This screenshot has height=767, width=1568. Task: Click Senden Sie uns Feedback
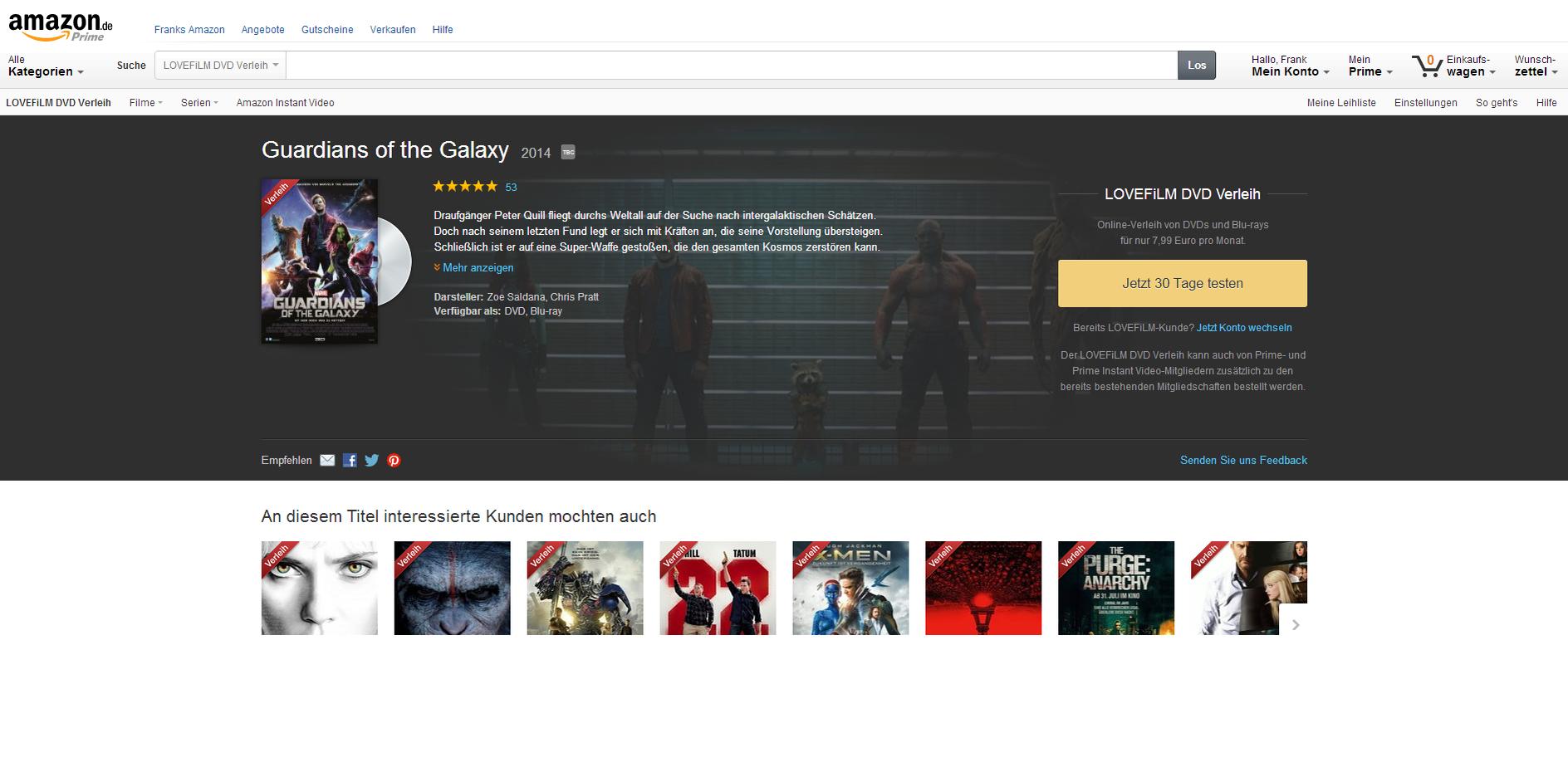click(1243, 461)
